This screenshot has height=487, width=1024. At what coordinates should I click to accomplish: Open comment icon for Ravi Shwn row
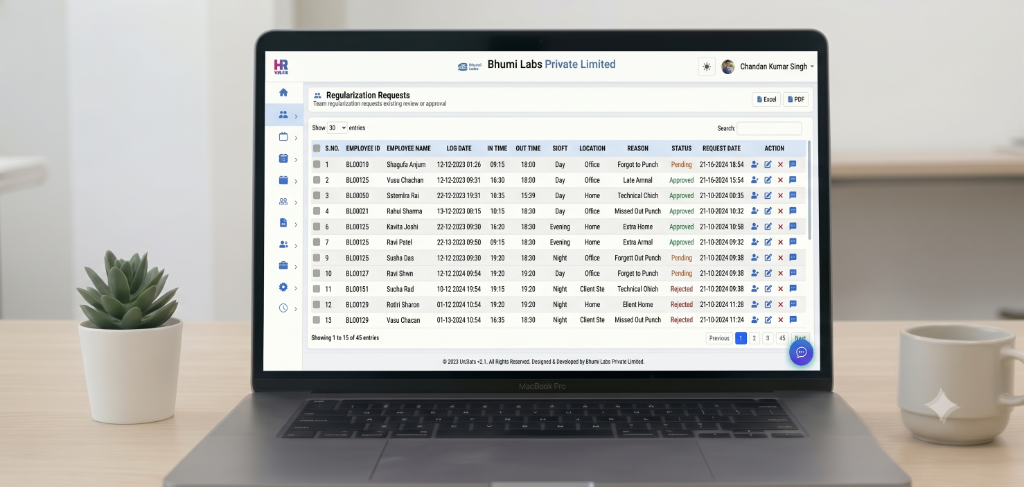pyautogui.click(x=793, y=274)
